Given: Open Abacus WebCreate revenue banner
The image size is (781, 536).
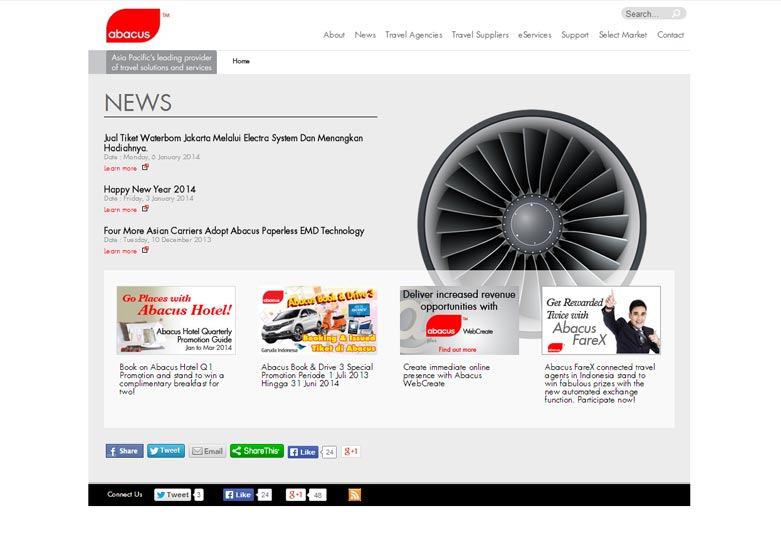Looking at the screenshot, I should click(x=459, y=320).
